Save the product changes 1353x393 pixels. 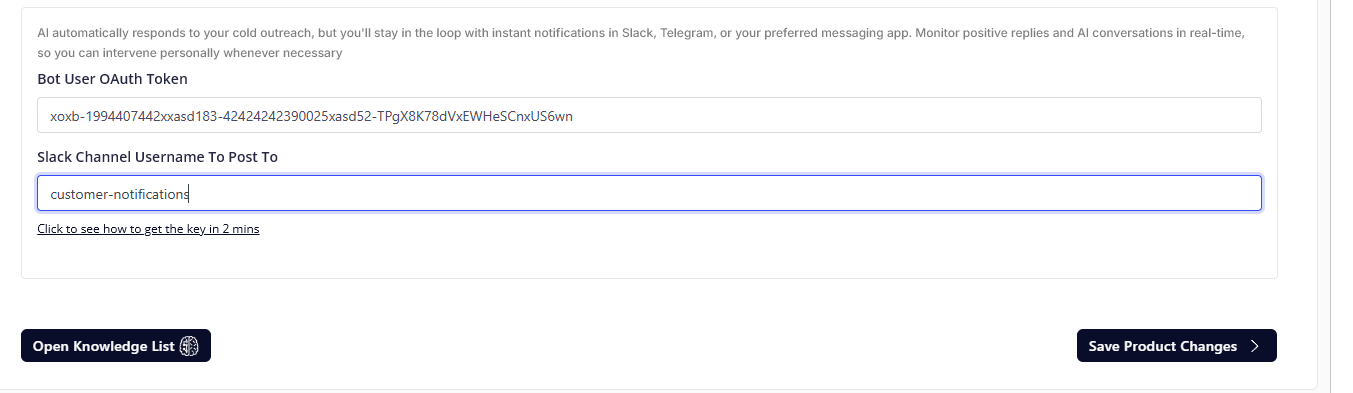[x=1177, y=346]
